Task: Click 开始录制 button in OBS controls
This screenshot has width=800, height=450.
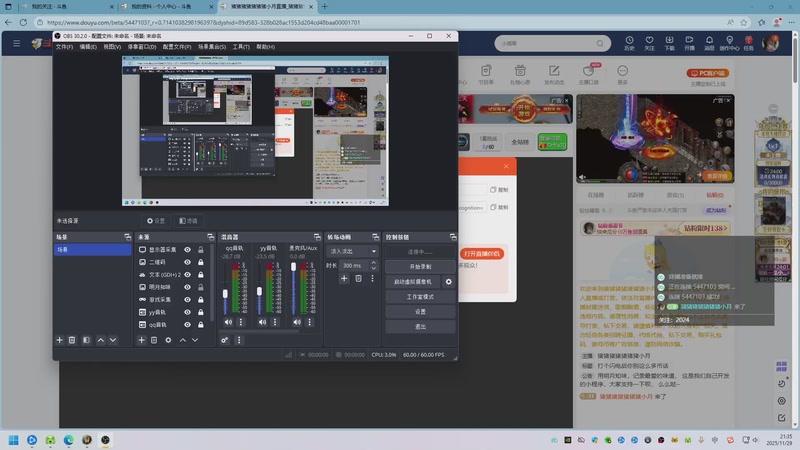Action: point(420,266)
